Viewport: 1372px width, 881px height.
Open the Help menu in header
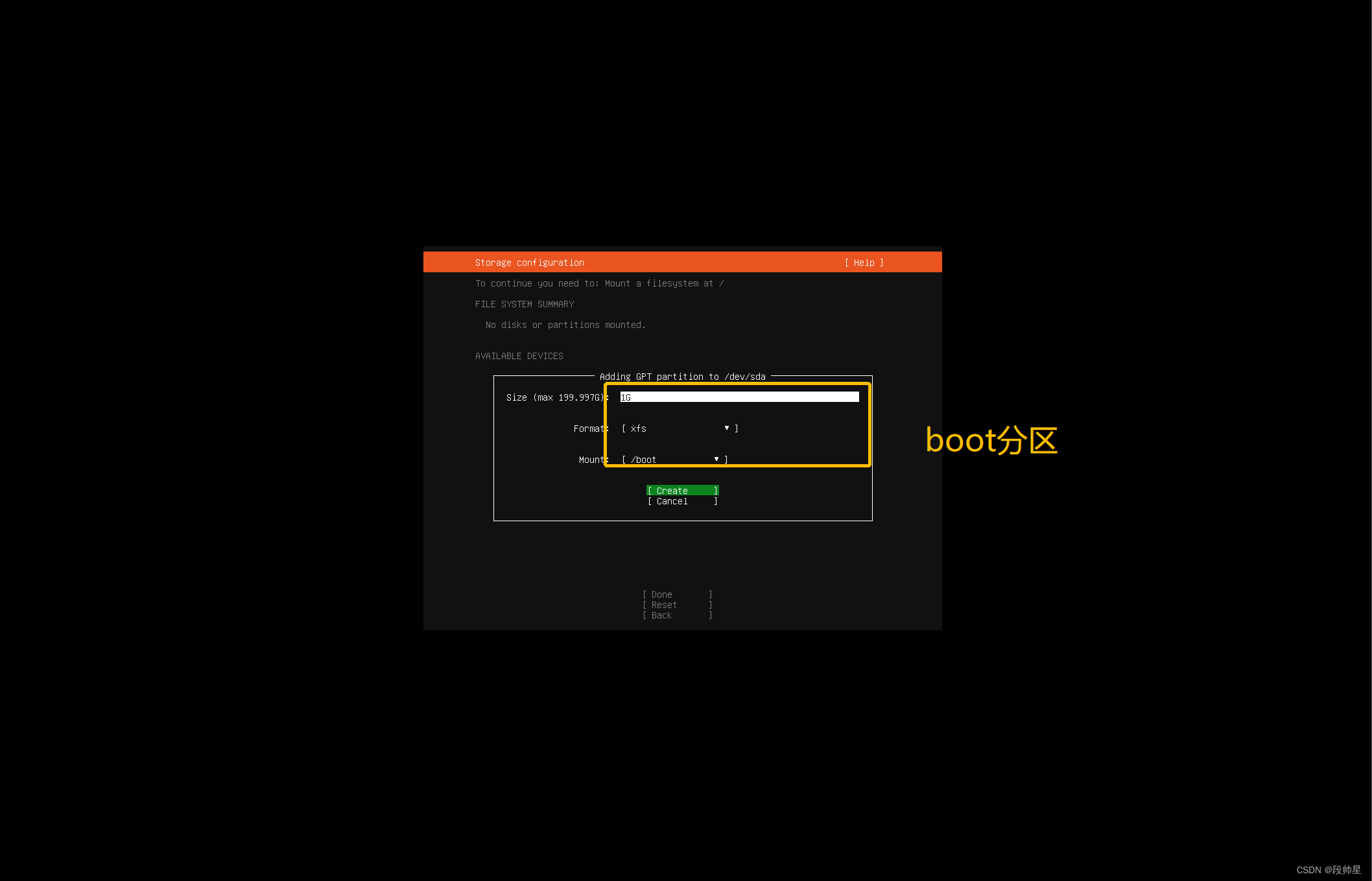[864, 263]
